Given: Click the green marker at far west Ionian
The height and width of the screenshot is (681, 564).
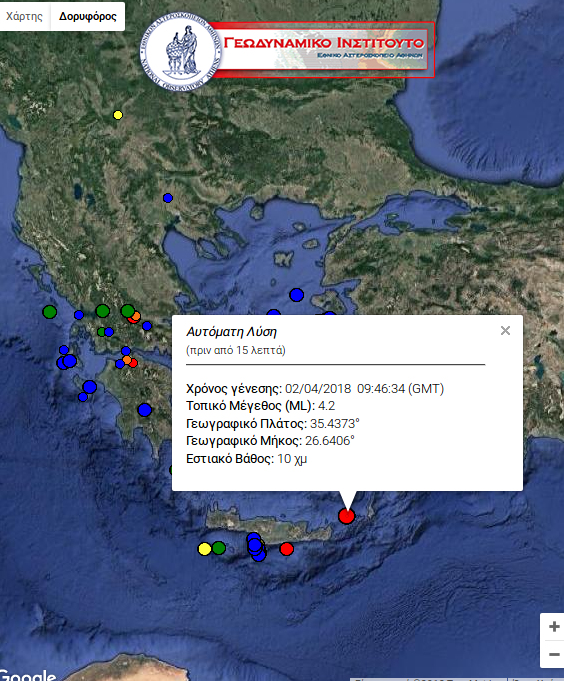Looking at the screenshot, I should tap(49, 311).
